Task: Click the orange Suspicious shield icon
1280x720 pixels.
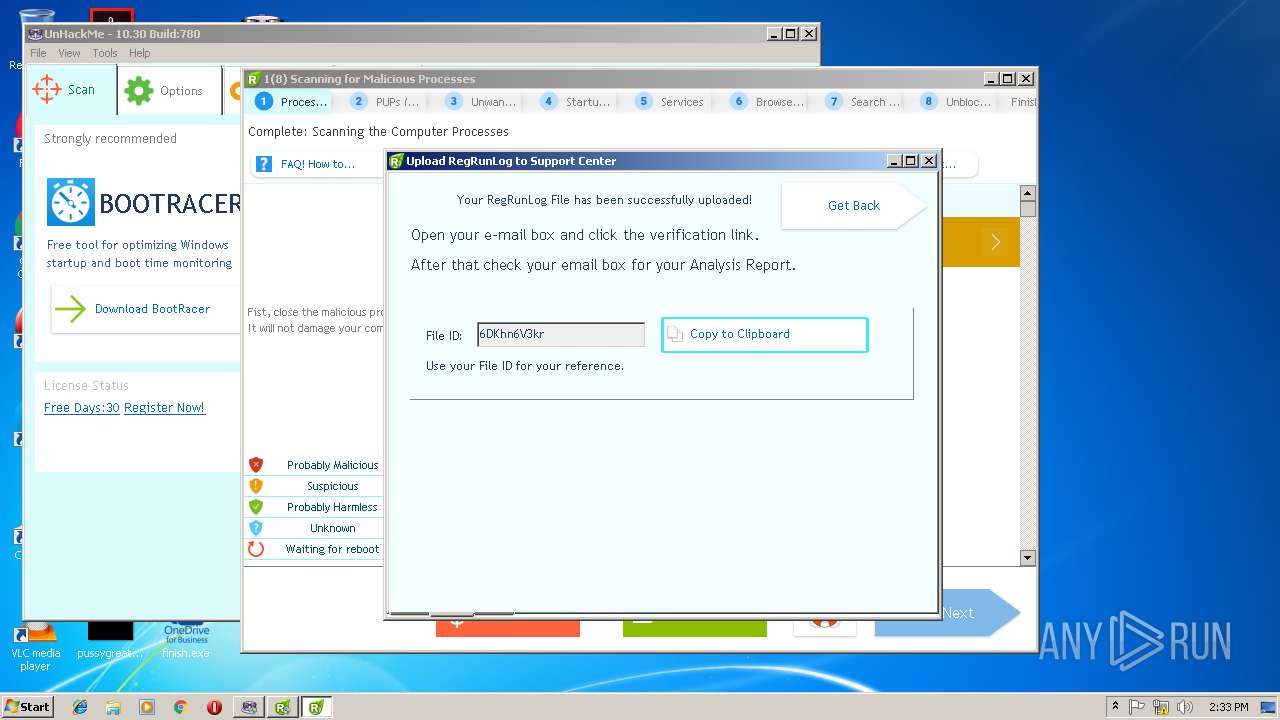Action: (256, 486)
